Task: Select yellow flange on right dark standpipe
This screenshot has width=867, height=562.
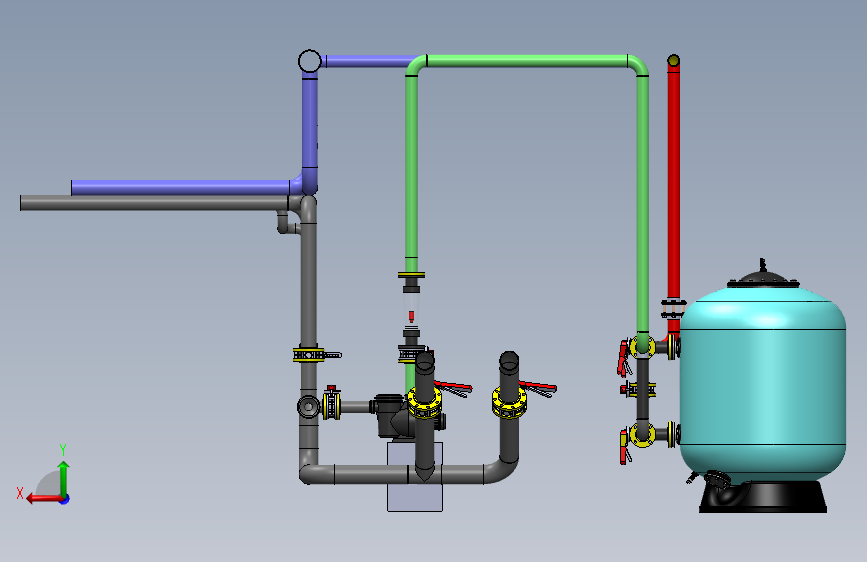Action: (x=509, y=402)
